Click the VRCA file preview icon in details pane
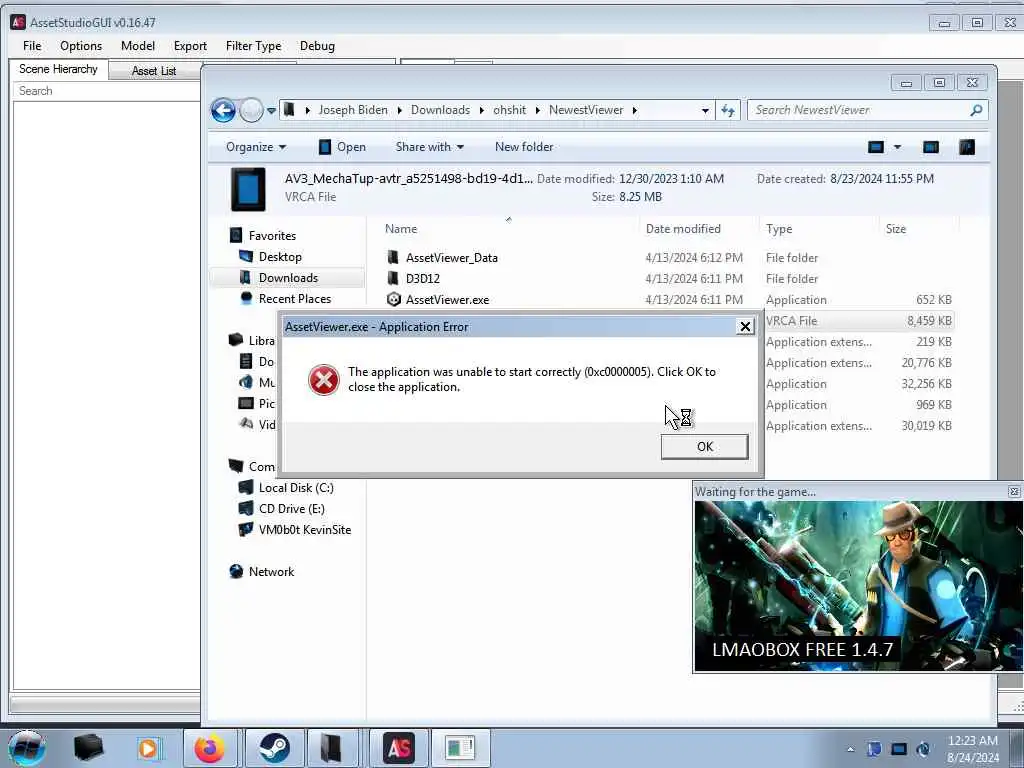 [x=248, y=189]
